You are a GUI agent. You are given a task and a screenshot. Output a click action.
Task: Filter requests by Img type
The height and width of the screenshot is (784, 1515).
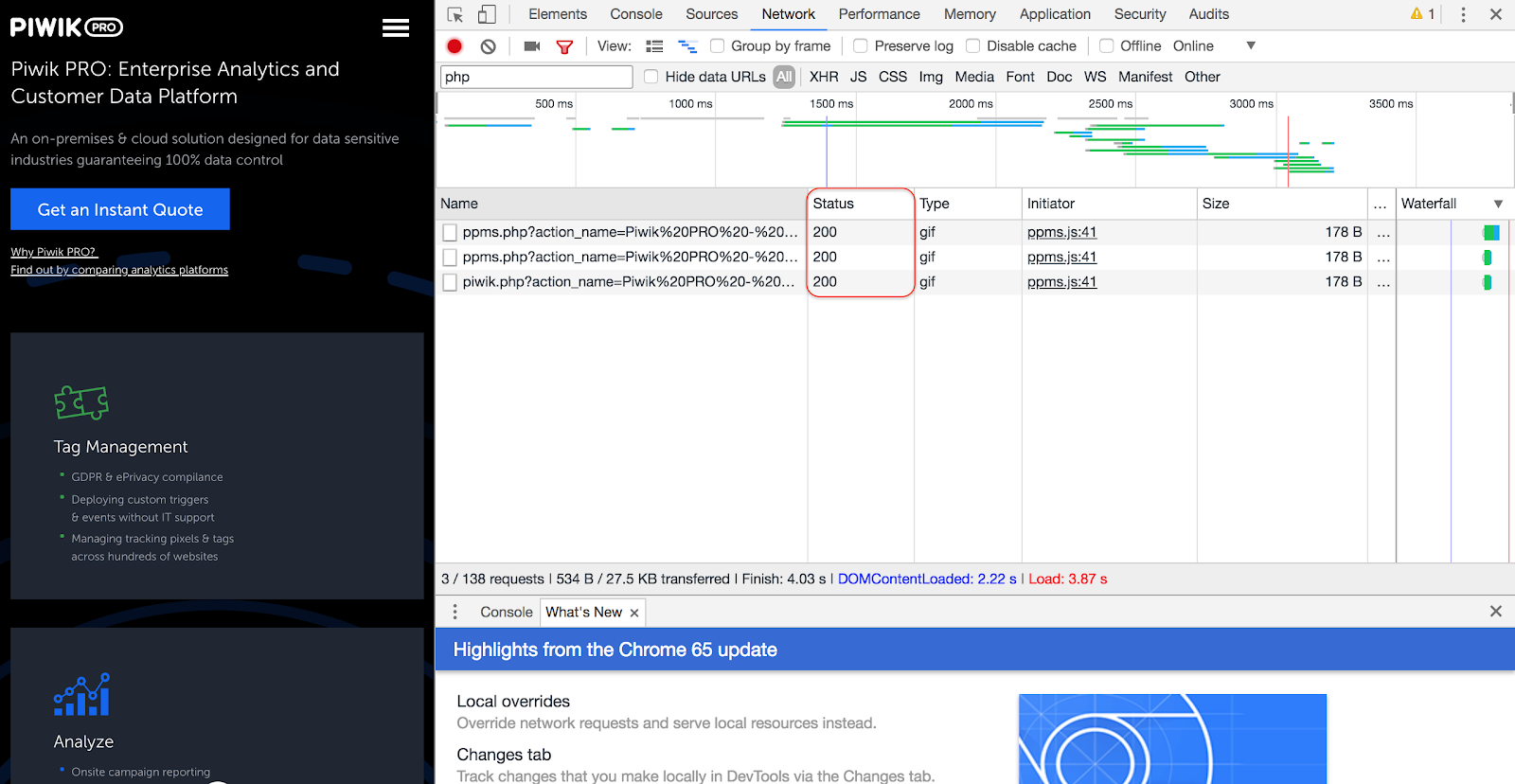pos(931,77)
